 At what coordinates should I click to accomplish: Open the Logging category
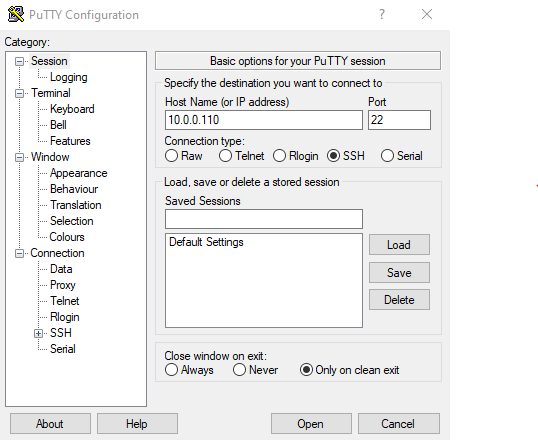click(x=69, y=77)
